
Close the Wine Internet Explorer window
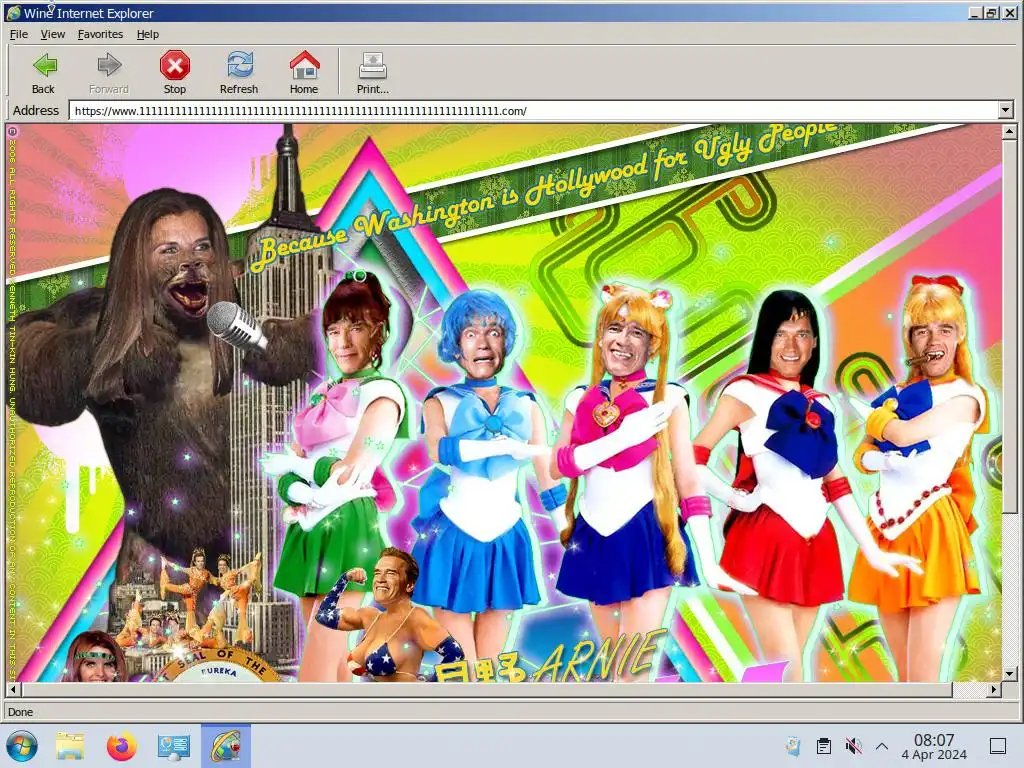point(1009,12)
